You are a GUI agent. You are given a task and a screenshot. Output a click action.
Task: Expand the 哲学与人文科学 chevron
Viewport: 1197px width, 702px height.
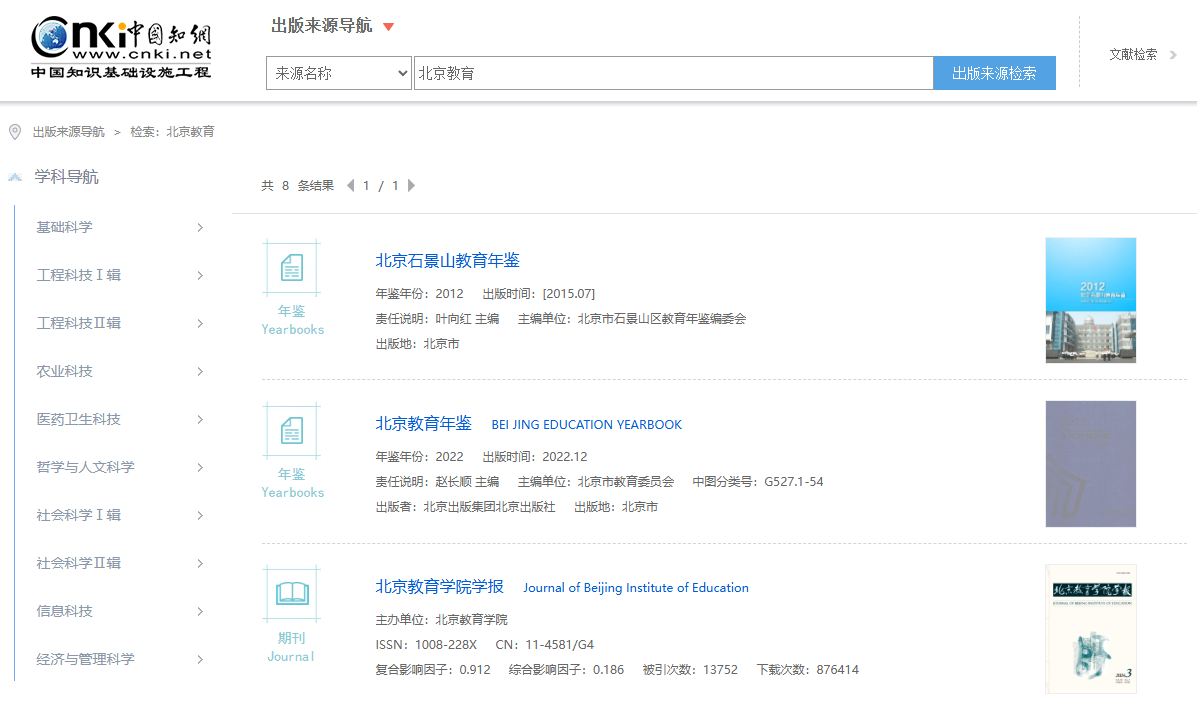pyautogui.click(x=200, y=467)
